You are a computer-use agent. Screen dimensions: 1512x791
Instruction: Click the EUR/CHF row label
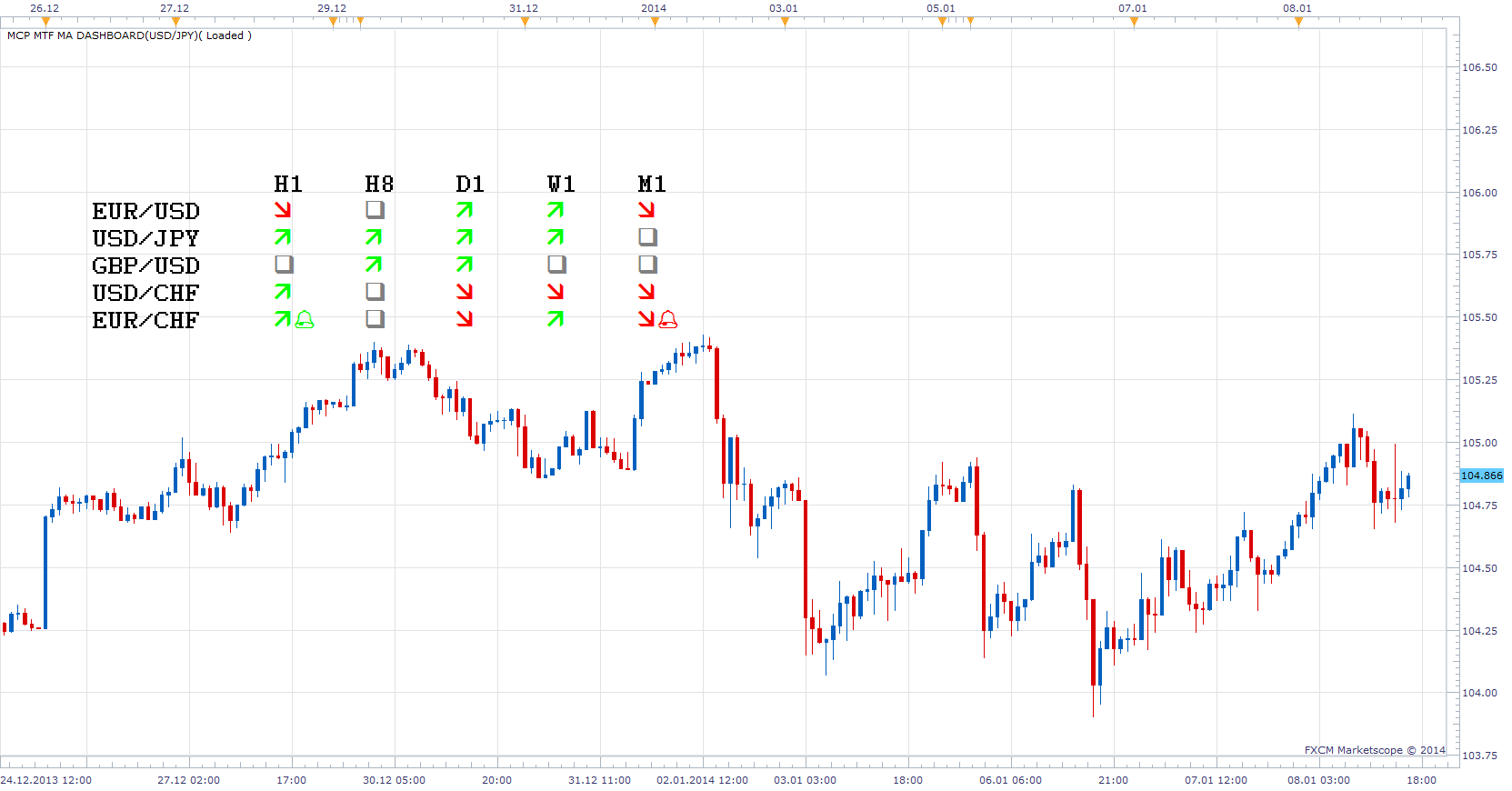point(145,321)
